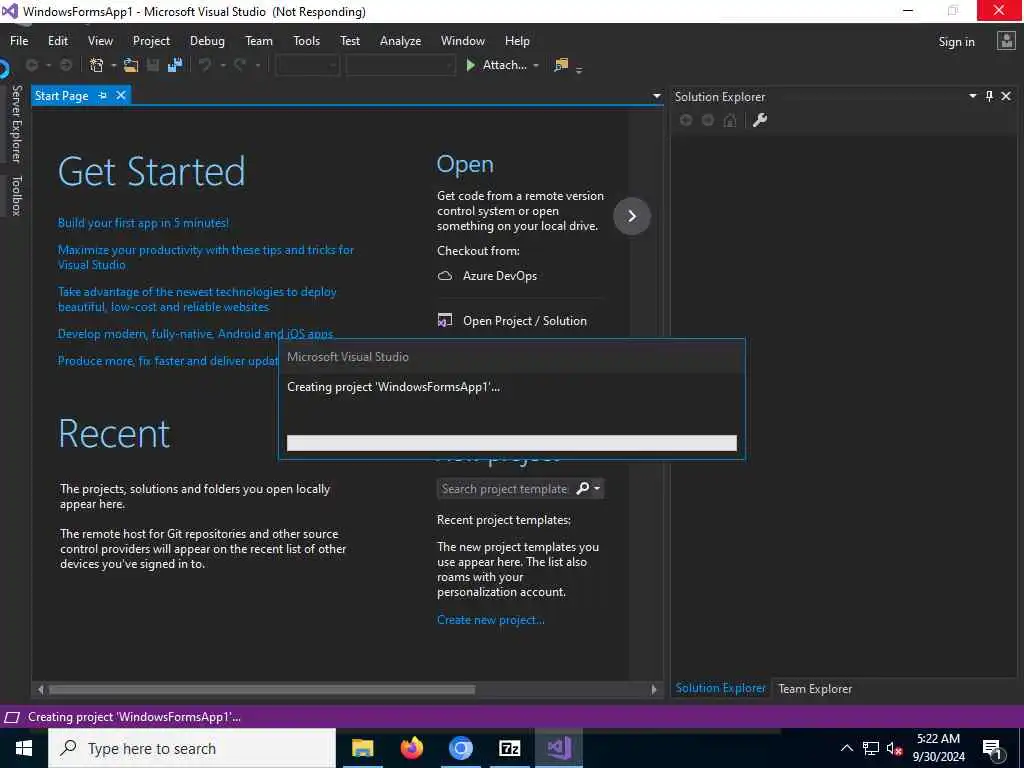Open the Toolbox side tab

pos(16,195)
